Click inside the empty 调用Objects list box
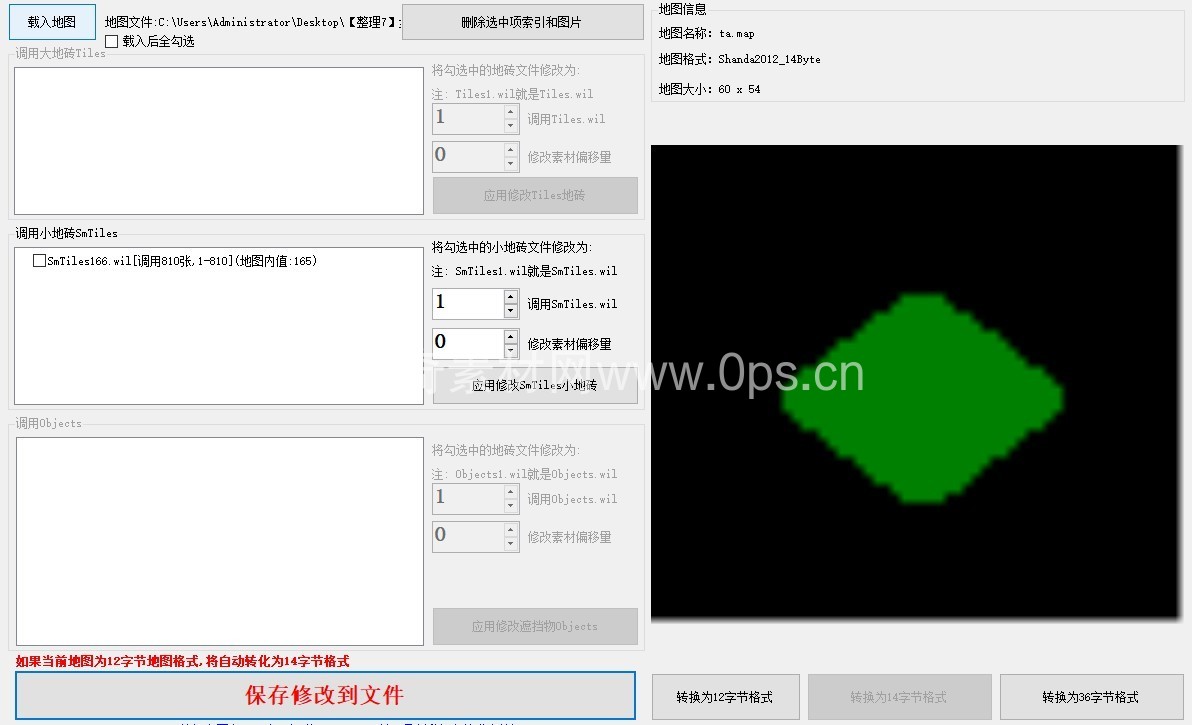Screen dimensions: 1192x725 tap(219, 541)
